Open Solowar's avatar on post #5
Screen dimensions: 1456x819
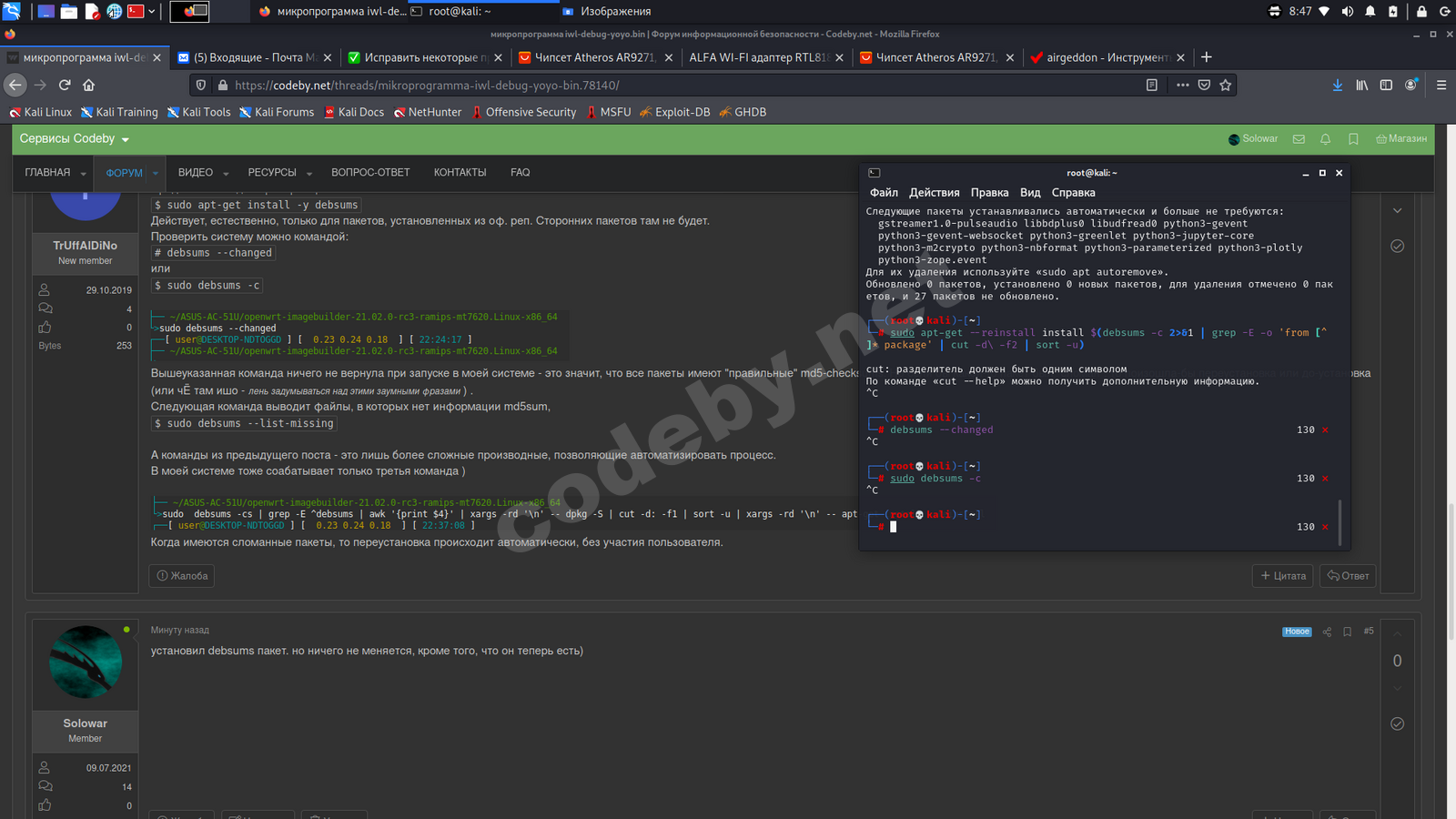[x=86, y=662]
